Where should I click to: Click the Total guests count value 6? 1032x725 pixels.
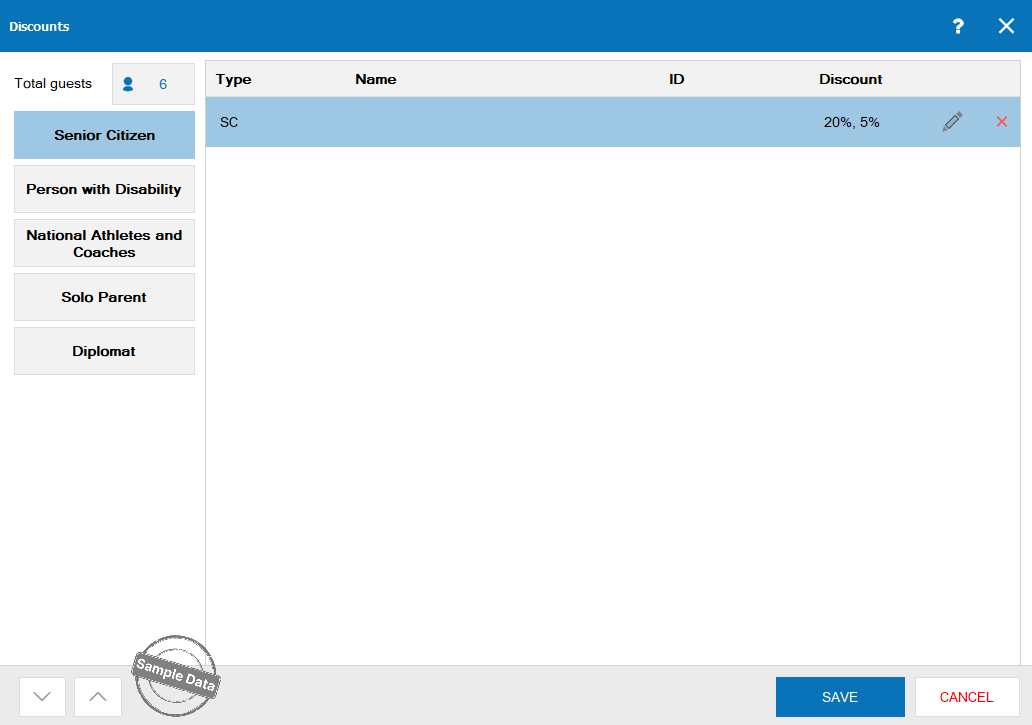coord(163,85)
